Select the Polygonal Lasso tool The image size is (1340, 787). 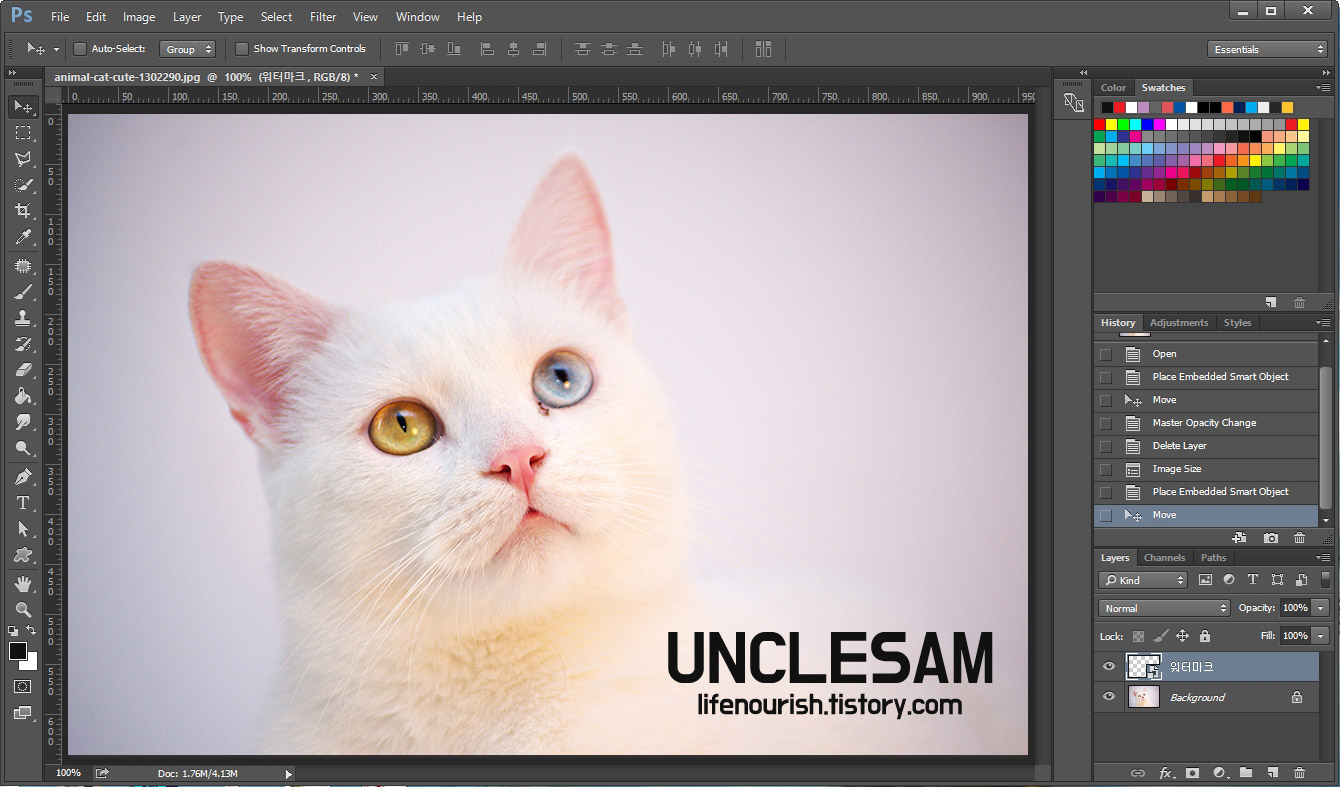click(x=23, y=158)
